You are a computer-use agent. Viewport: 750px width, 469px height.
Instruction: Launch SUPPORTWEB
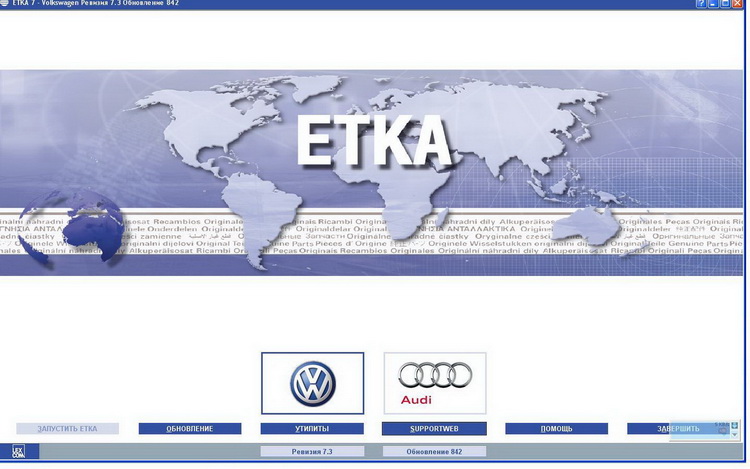coord(434,429)
